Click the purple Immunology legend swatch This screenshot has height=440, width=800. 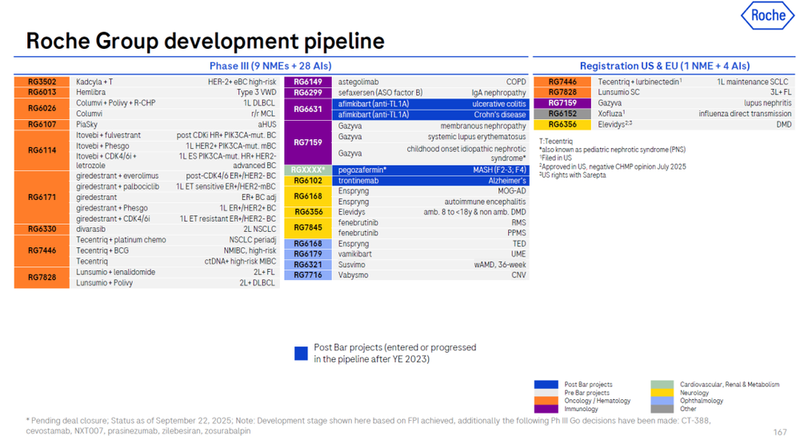546,408
